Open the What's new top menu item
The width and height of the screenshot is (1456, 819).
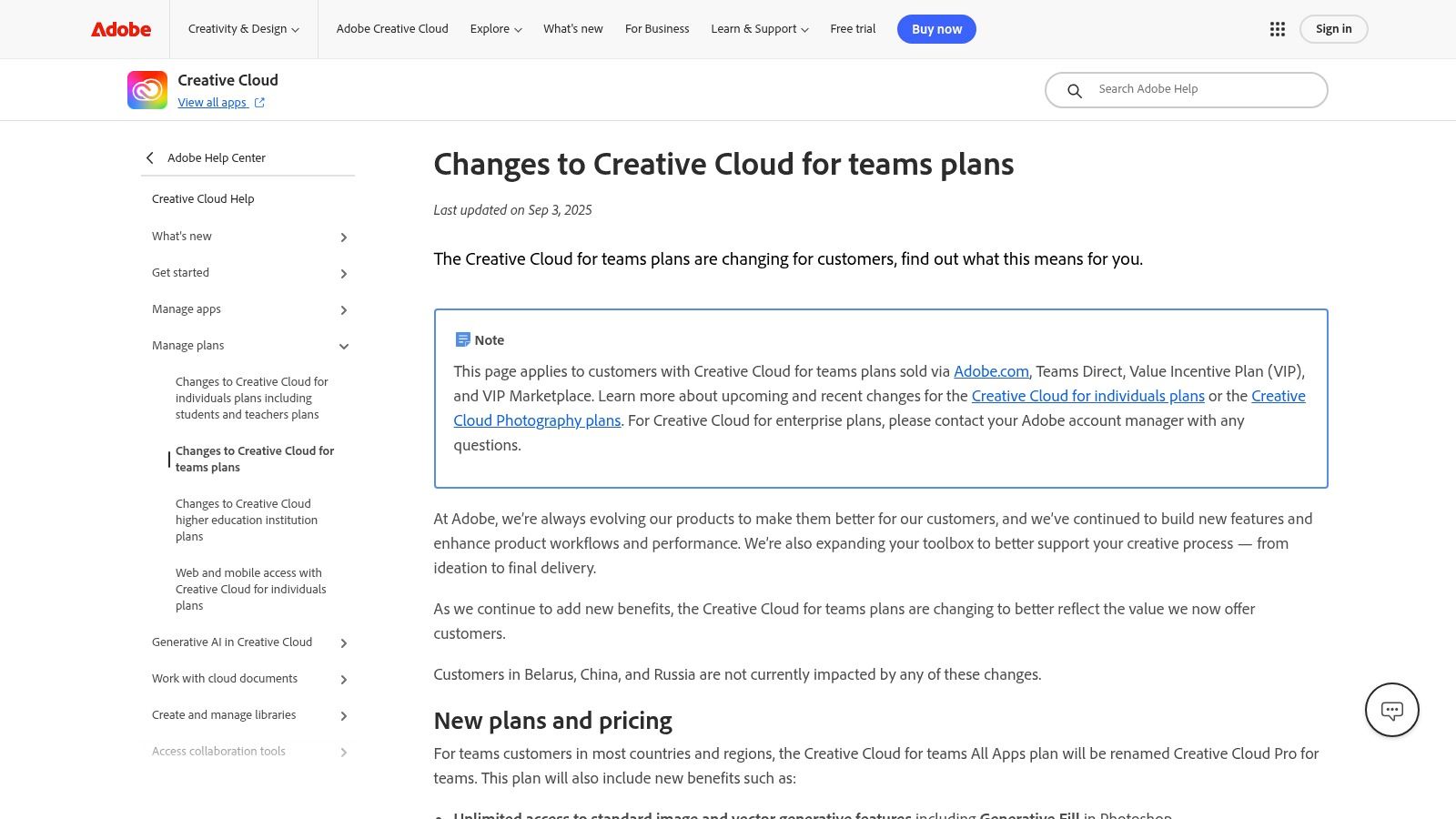tap(572, 29)
